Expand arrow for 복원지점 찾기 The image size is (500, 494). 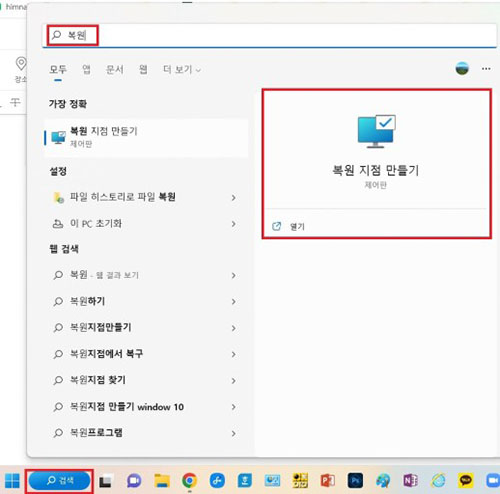tap(234, 381)
